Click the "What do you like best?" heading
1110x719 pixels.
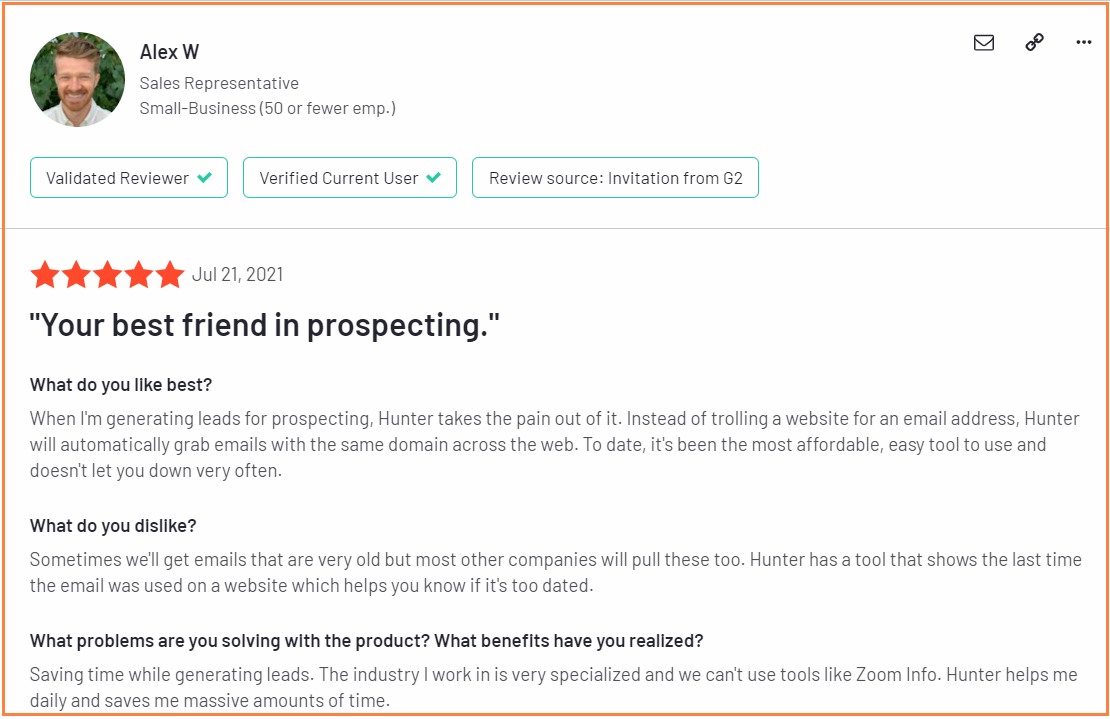(121, 385)
